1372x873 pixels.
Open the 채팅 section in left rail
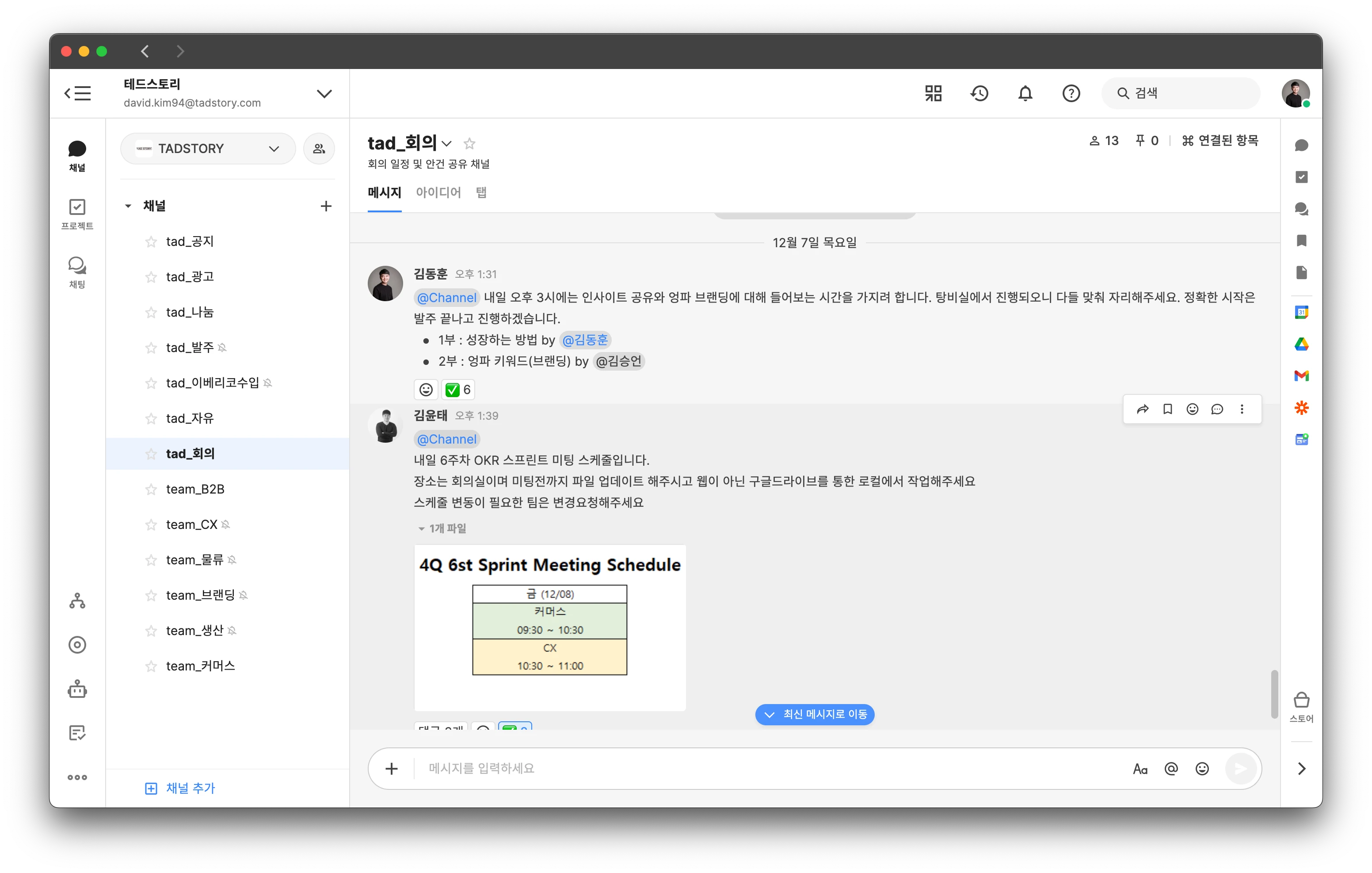click(x=77, y=272)
